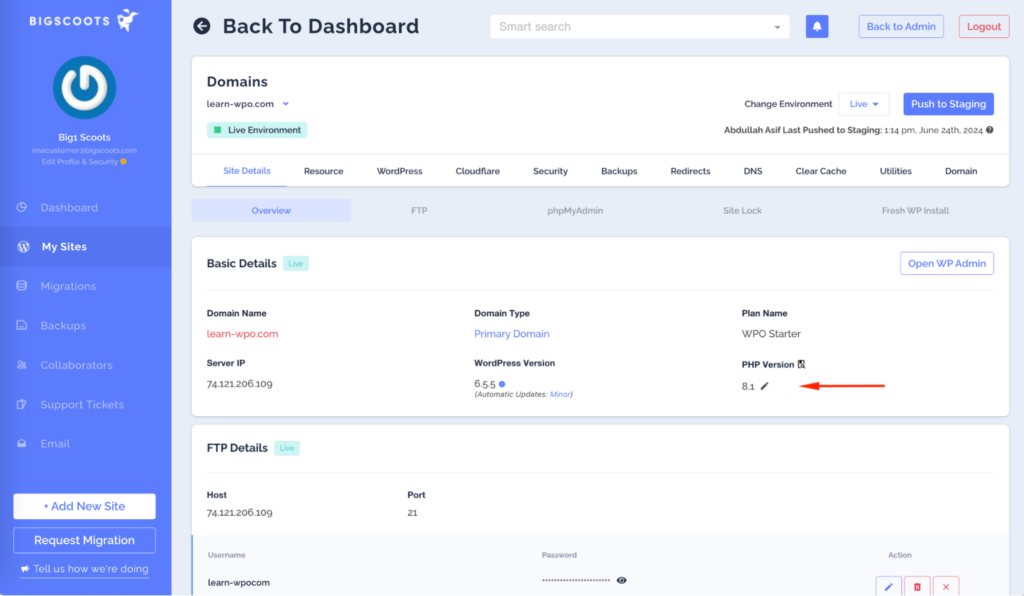Click the Primary Domain link
Viewport: 1024px width, 596px height.
coord(511,334)
